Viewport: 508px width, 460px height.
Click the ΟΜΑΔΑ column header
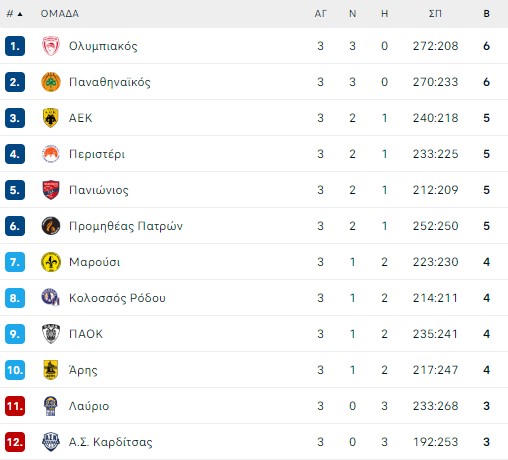[60, 14]
